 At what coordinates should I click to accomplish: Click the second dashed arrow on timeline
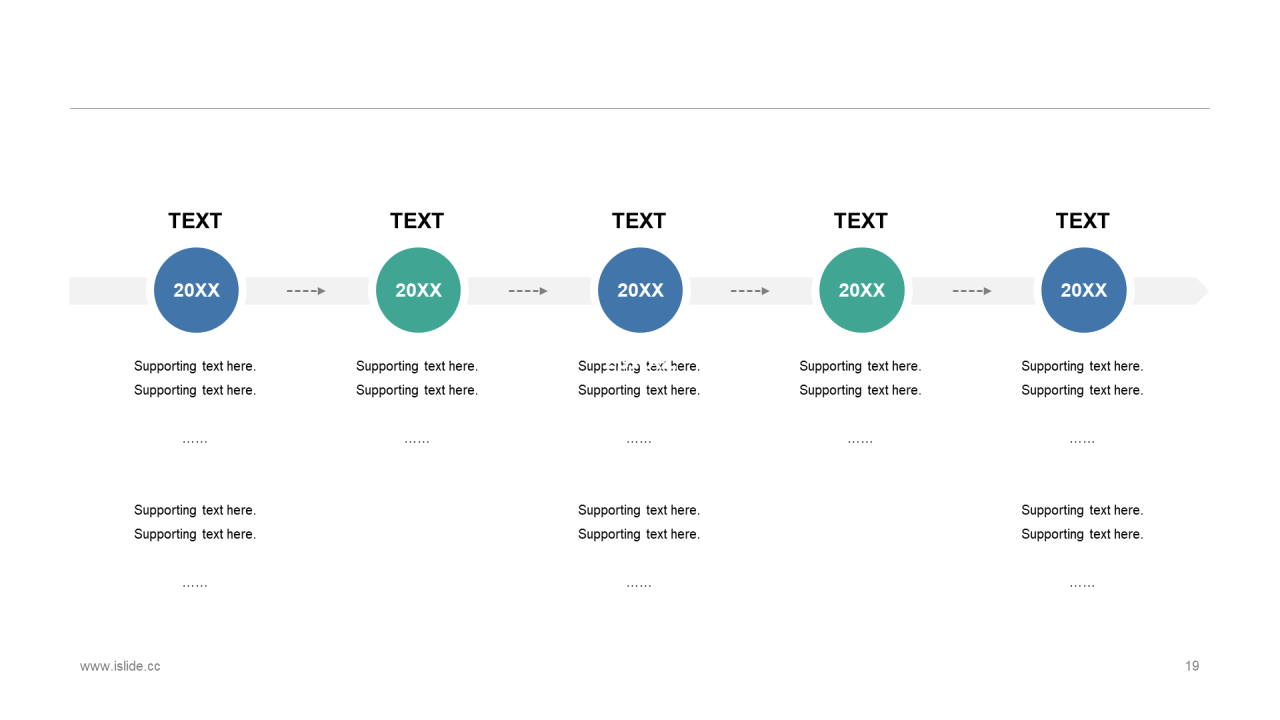[528, 291]
